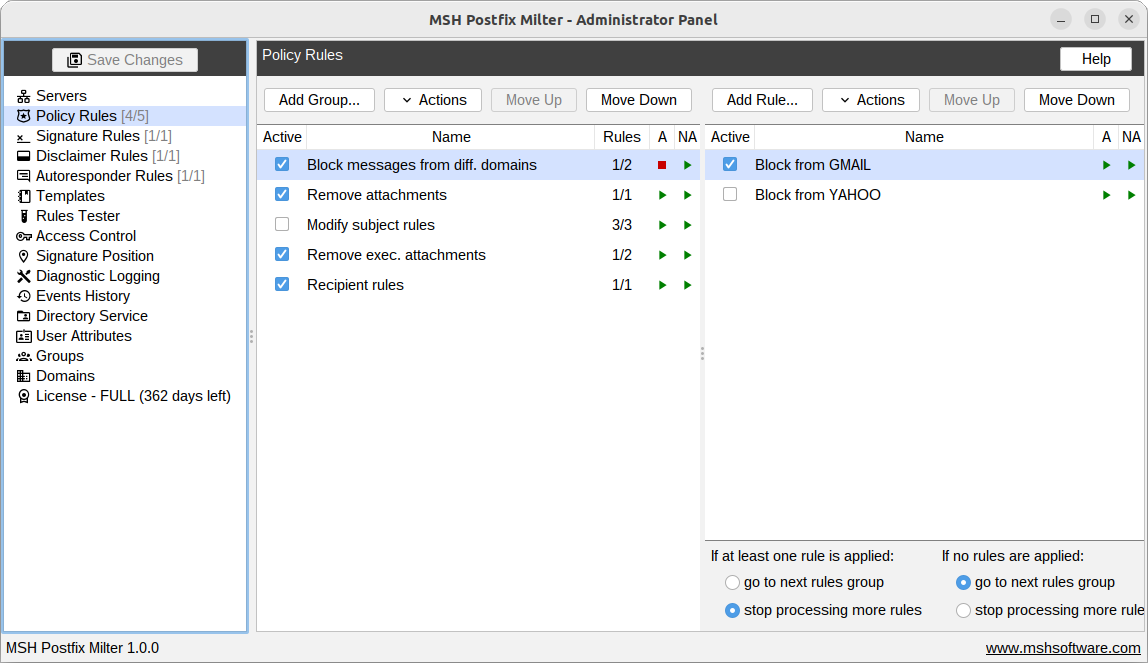Click the Domains building icon

coord(23,376)
